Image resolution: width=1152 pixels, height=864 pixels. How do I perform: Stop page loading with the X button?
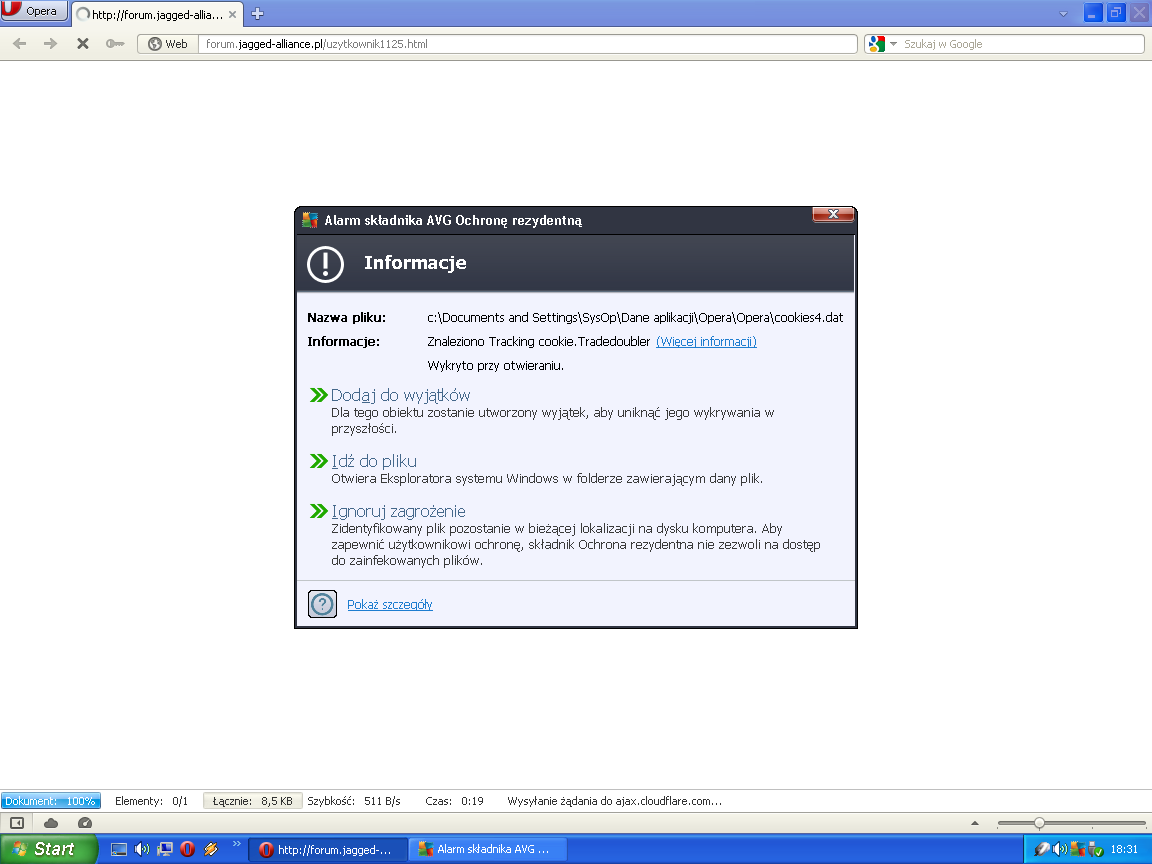[x=83, y=44]
